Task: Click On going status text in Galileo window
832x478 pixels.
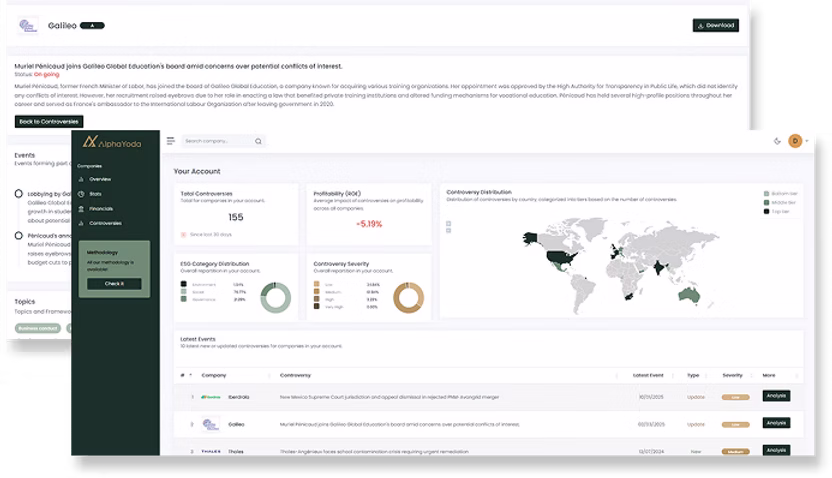Action: tap(47, 74)
